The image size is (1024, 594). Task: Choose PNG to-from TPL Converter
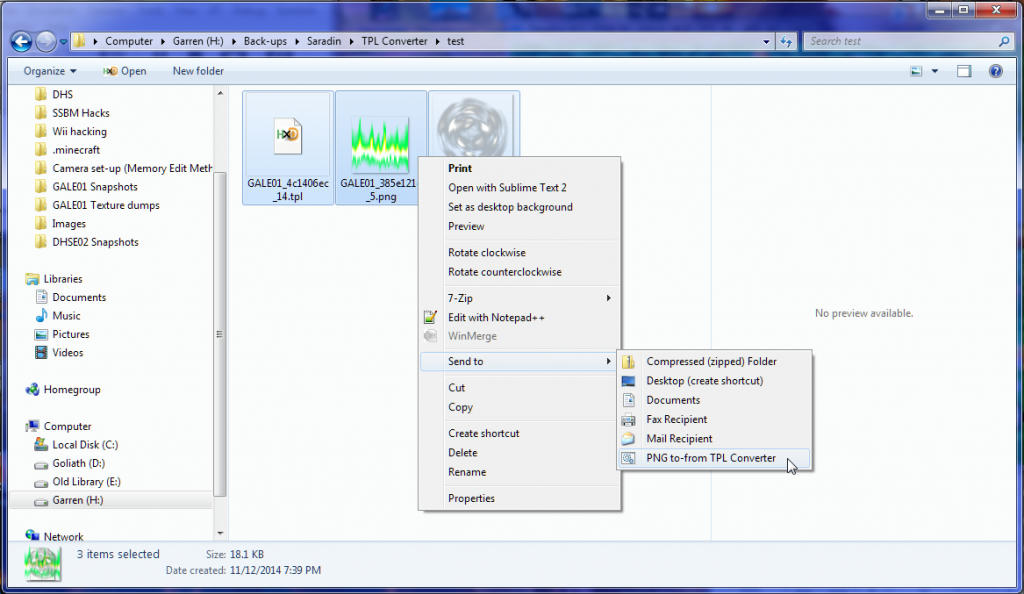tap(710, 458)
